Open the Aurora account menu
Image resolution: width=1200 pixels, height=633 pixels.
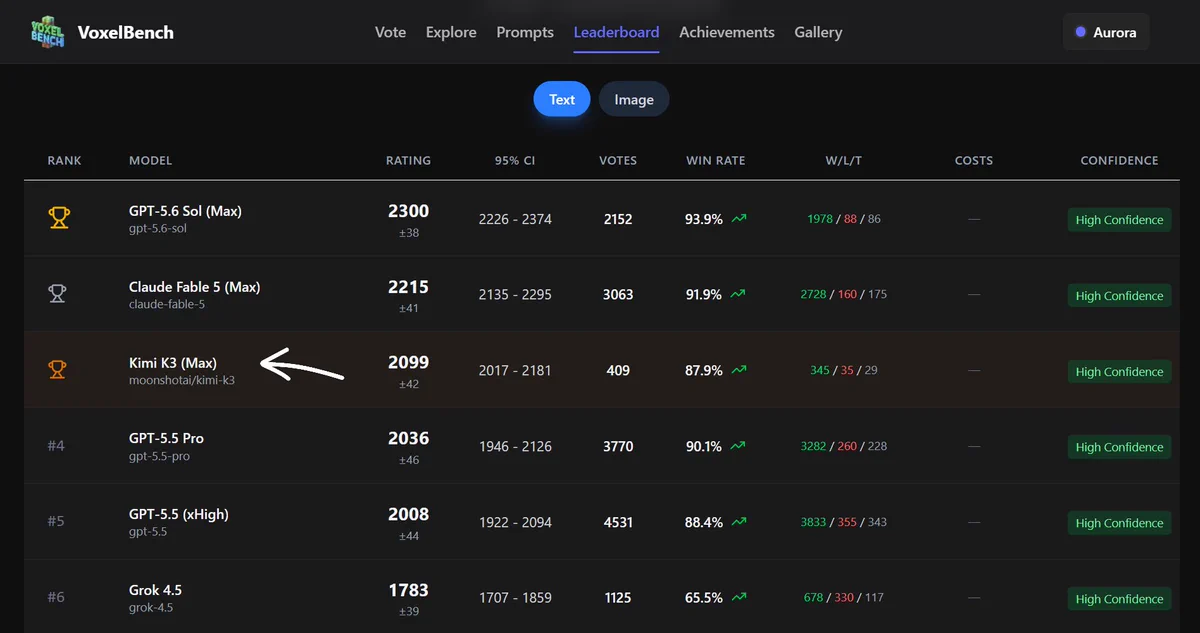pyautogui.click(x=1106, y=32)
